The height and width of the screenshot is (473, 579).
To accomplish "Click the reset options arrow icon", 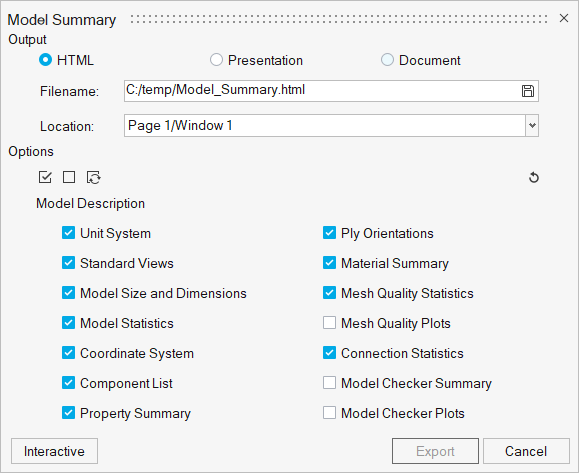I will click(534, 178).
